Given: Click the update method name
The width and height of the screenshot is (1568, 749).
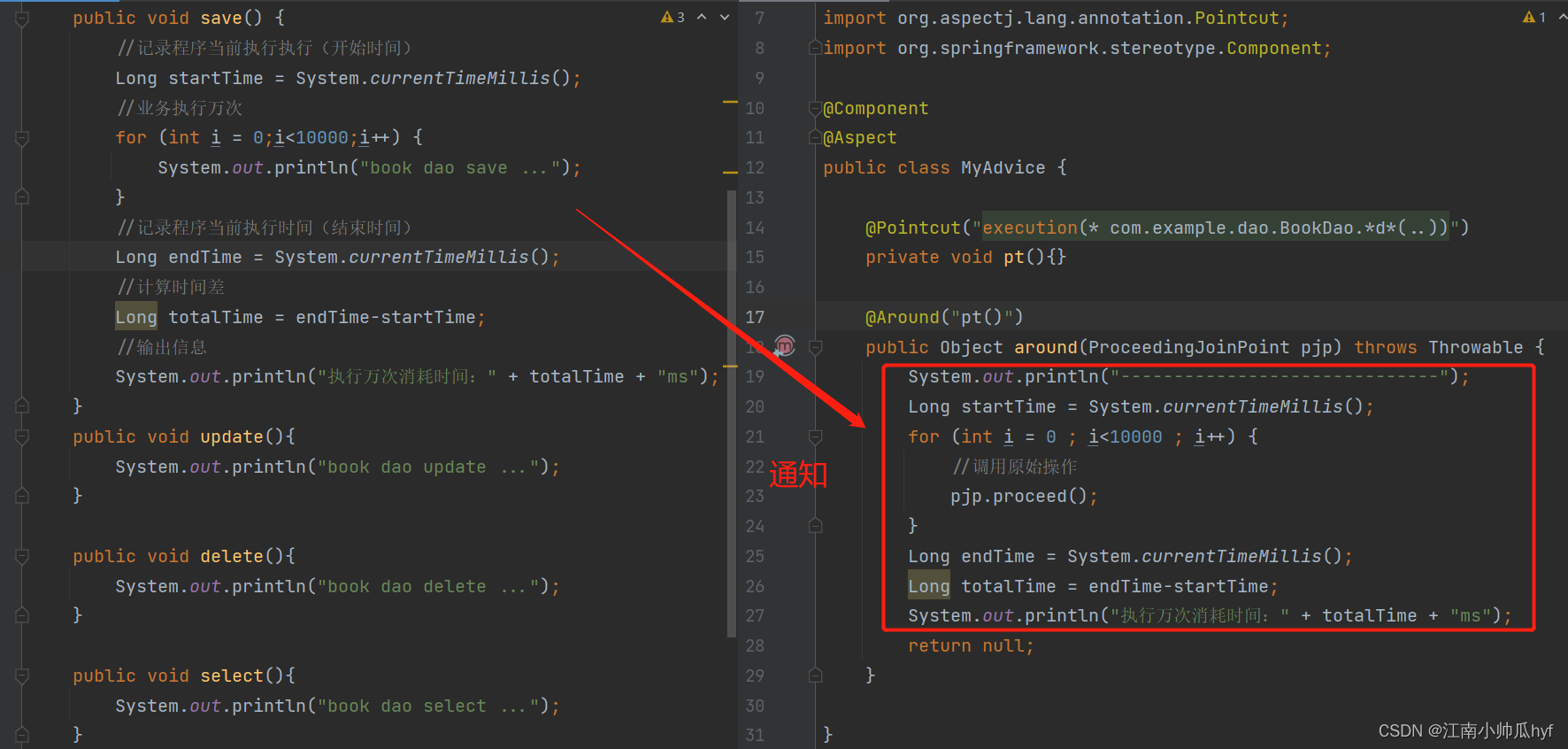Looking at the screenshot, I should 231,436.
